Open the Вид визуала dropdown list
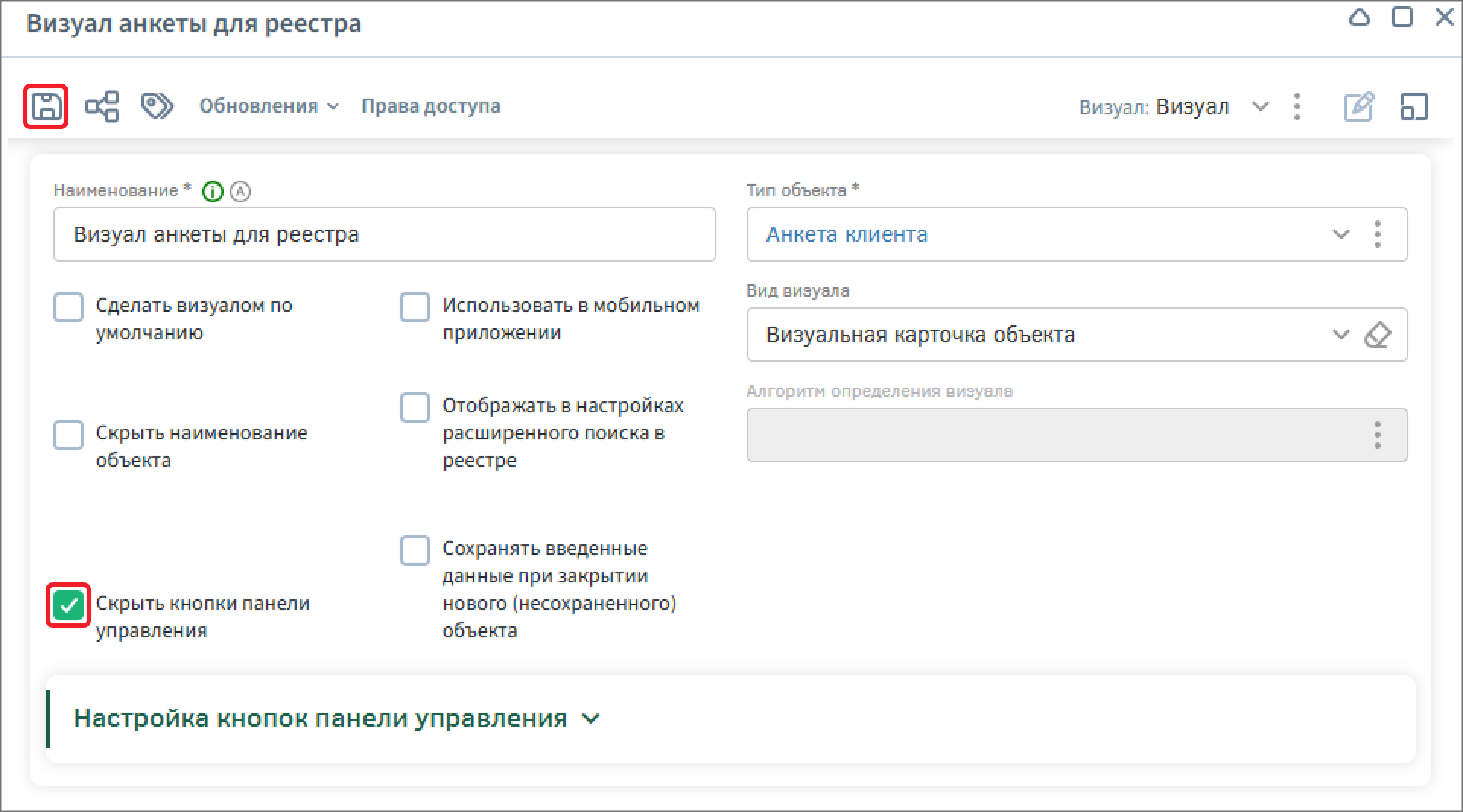 [x=1341, y=335]
